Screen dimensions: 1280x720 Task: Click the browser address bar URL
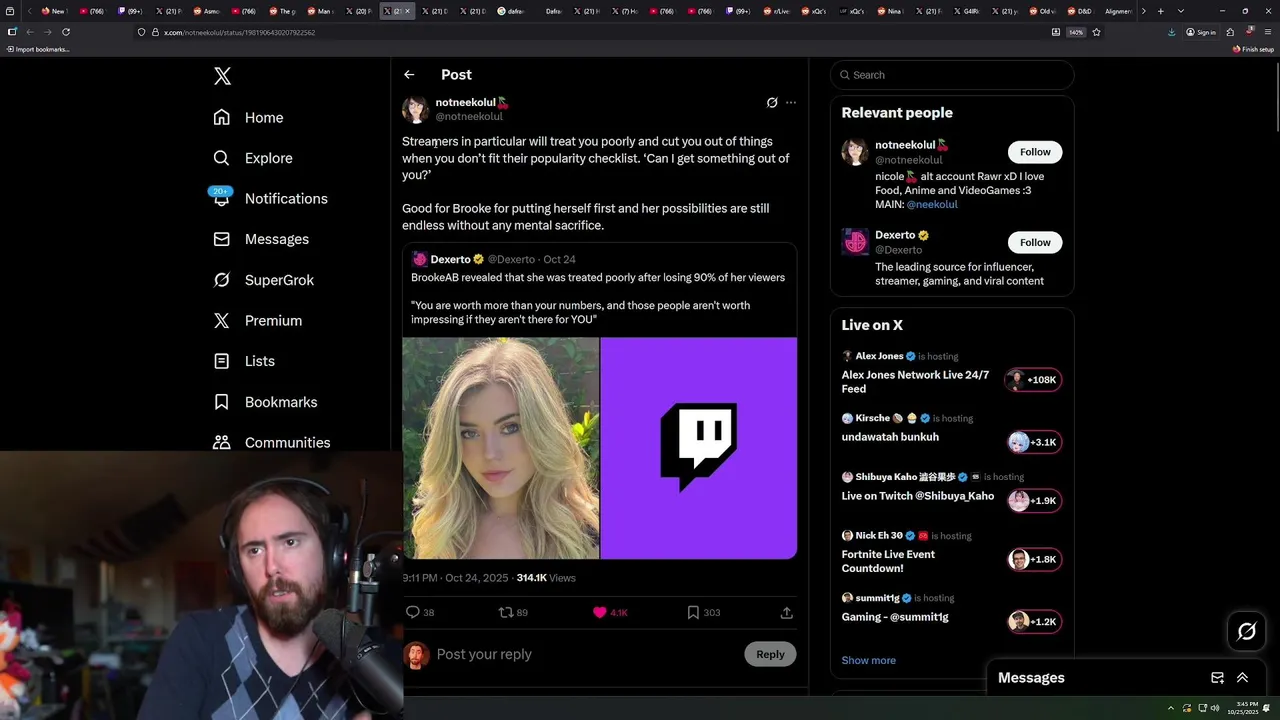pyautogui.click(x=239, y=32)
